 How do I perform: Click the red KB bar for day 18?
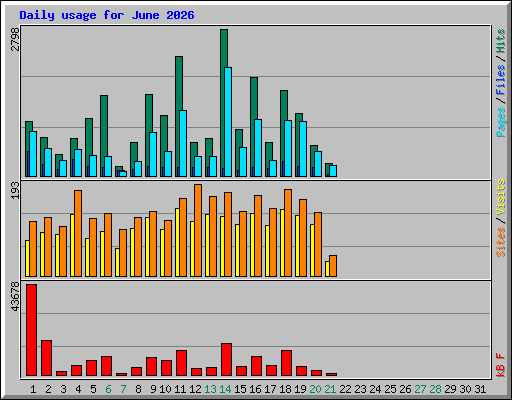287,363
